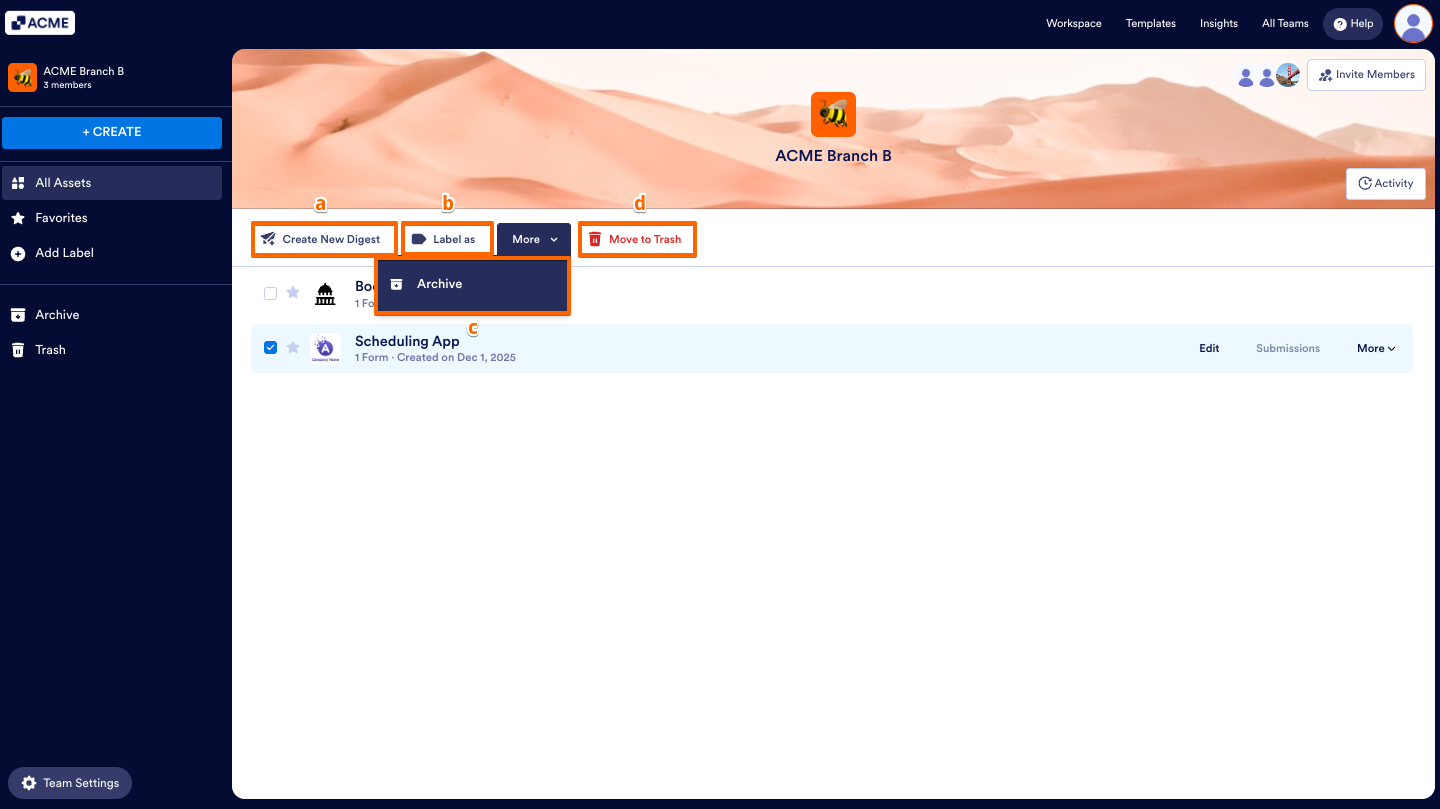Click the bank building asset icon
Viewport: 1440px width, 809px height.
pyautogui.click(x=325, y=293)
